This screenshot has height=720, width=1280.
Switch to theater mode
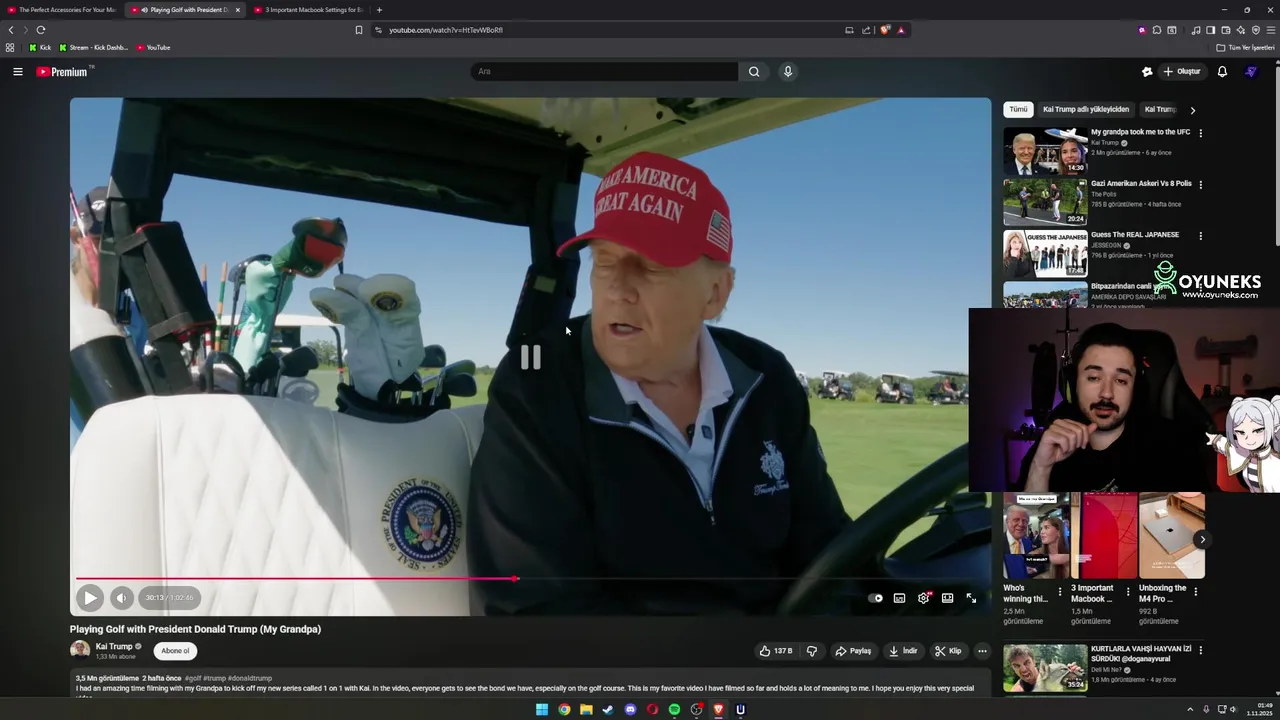947,598
